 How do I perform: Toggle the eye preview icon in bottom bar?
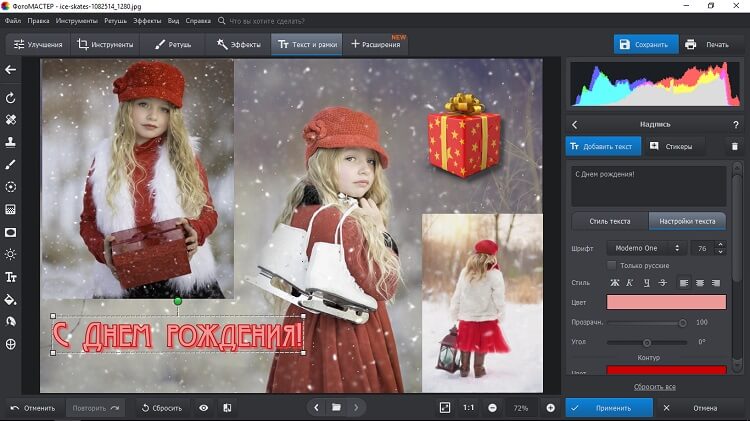[203, 408]
